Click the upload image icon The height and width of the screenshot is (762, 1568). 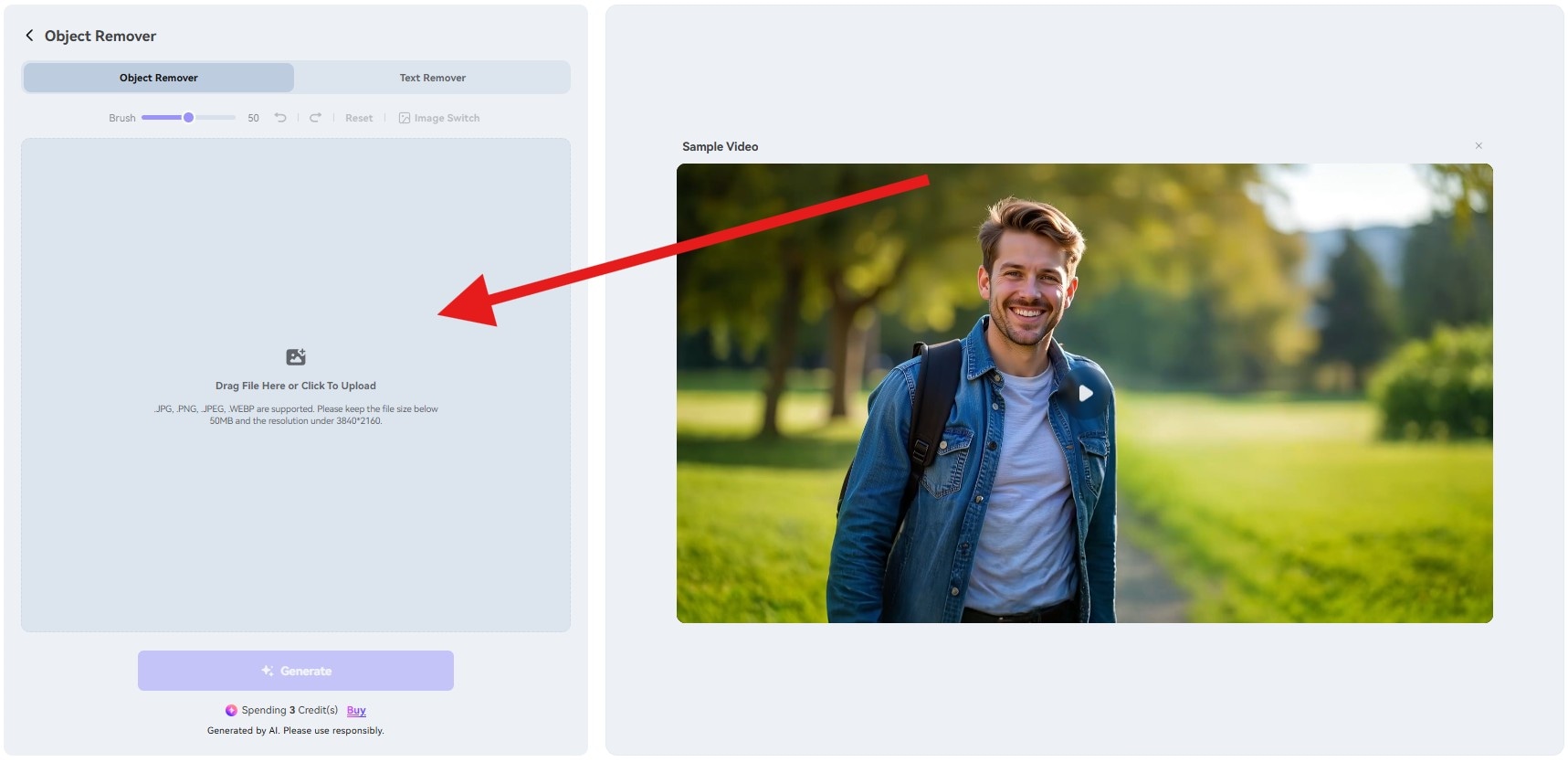pyautogui.click(x=296, y=357)
